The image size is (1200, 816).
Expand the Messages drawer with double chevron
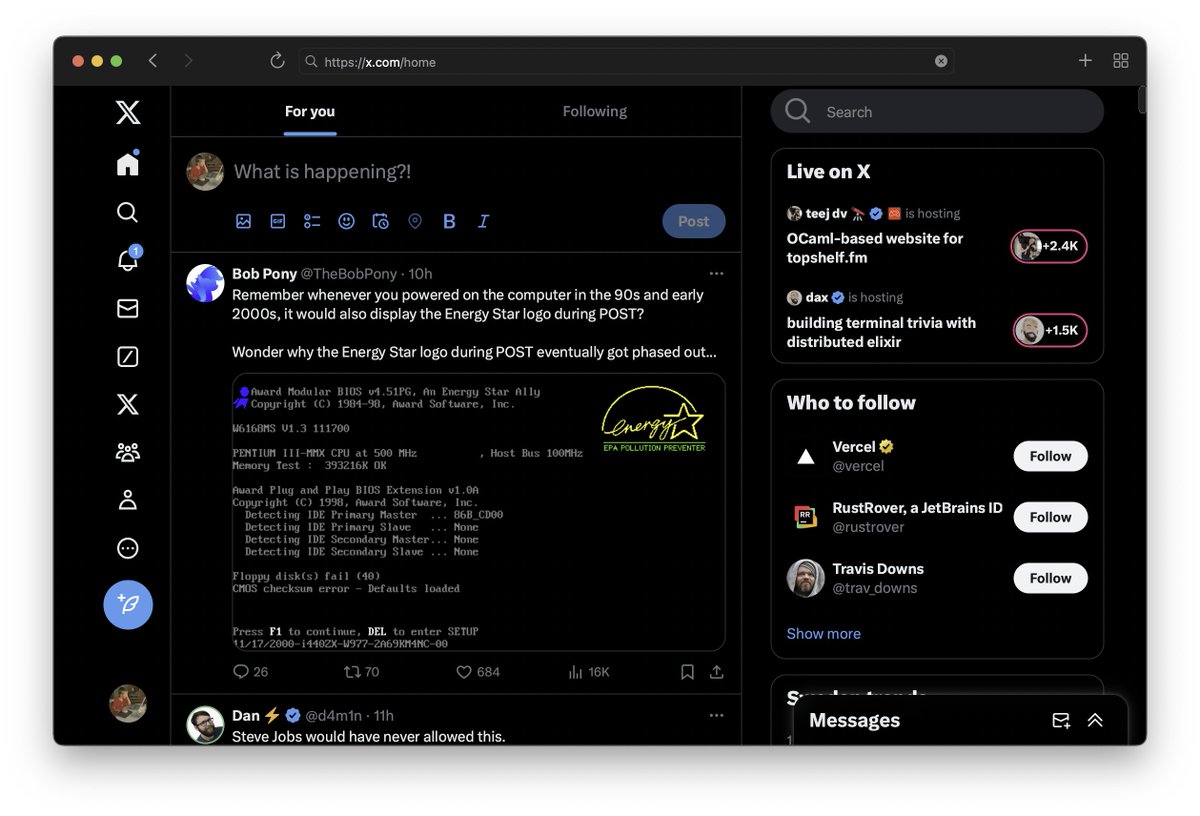click(1095, 720)
